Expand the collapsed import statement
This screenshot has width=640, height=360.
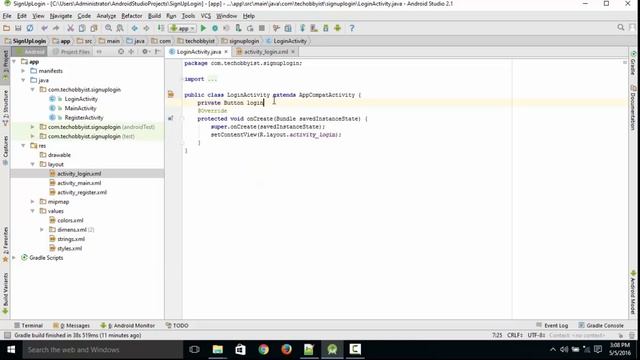(x=212, y=79)
